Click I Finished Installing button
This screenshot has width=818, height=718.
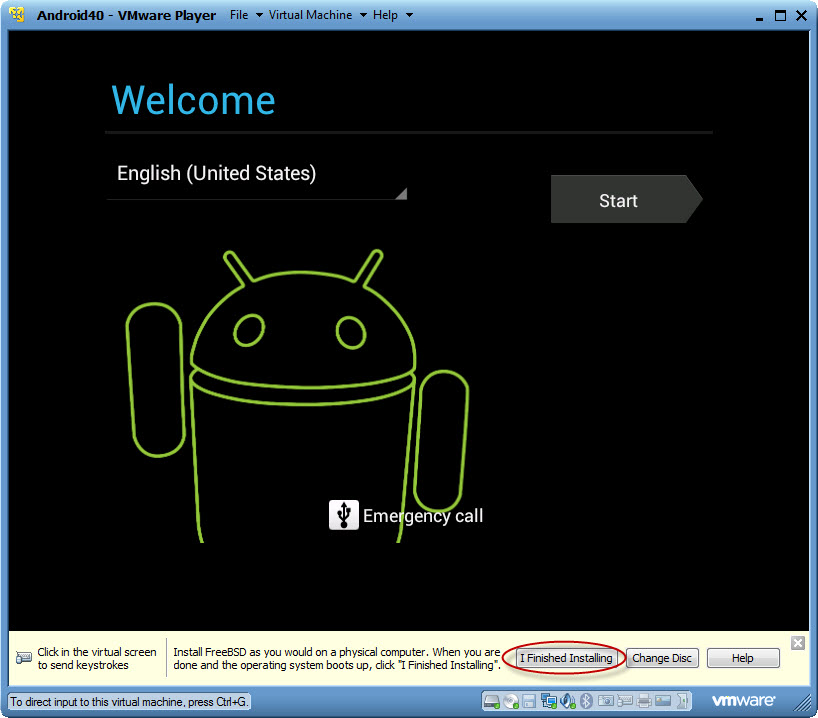(566, 658)
